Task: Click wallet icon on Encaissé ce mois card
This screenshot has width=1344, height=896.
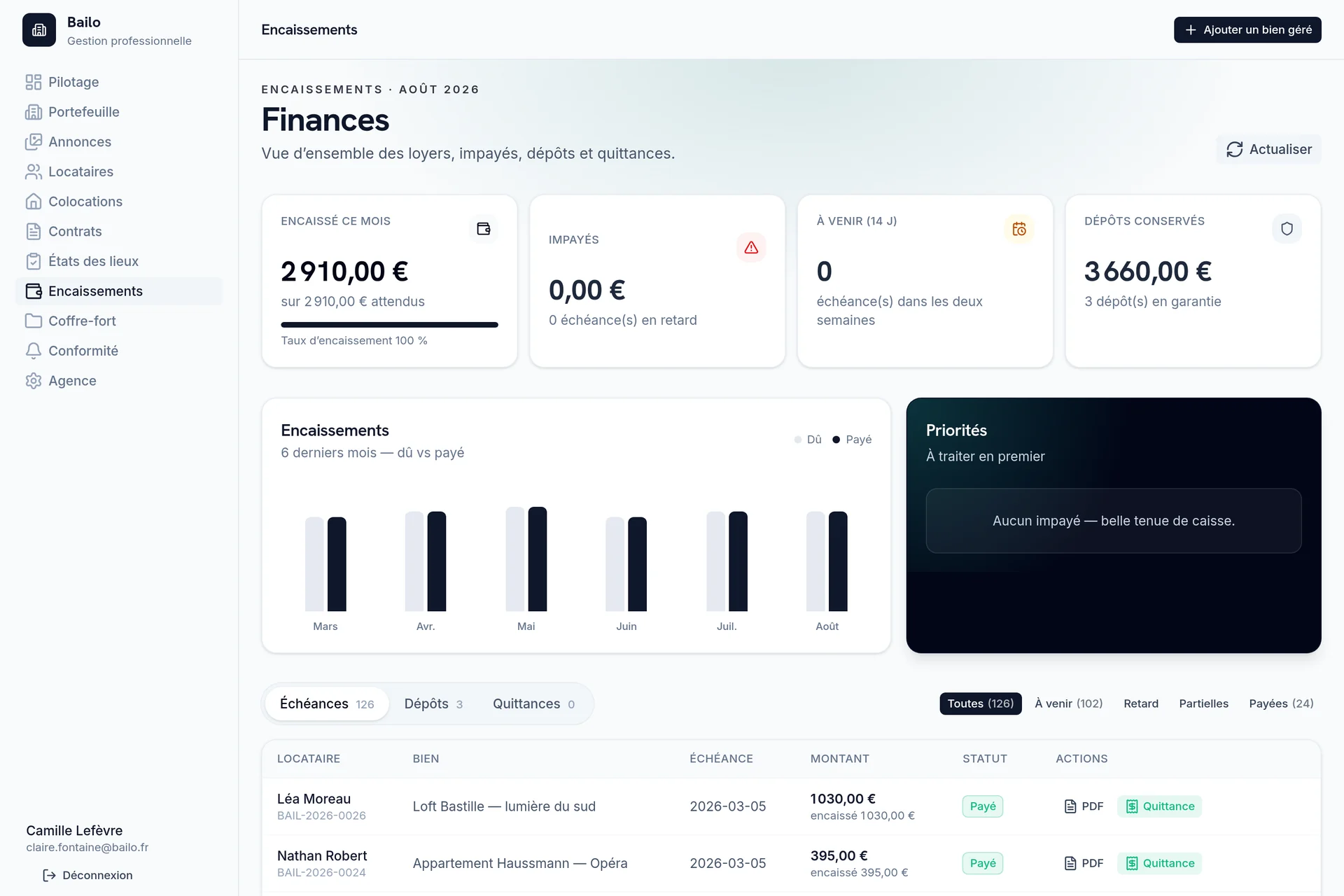Action: click(484, 229)
